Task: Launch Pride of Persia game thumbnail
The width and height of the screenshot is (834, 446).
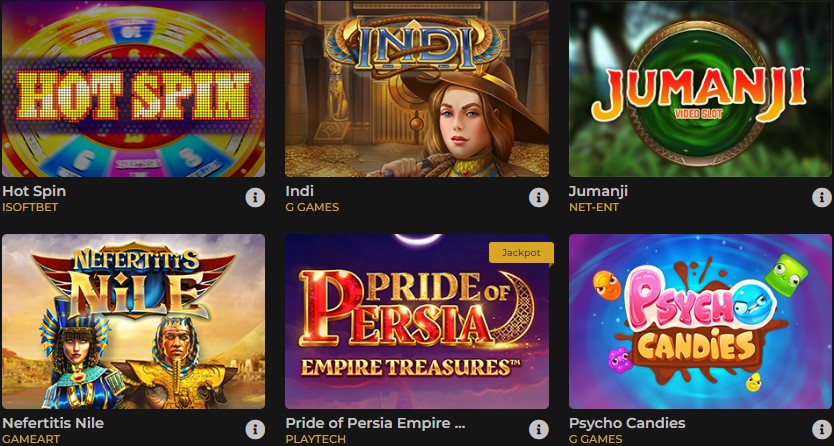Action: click(417, 321)
